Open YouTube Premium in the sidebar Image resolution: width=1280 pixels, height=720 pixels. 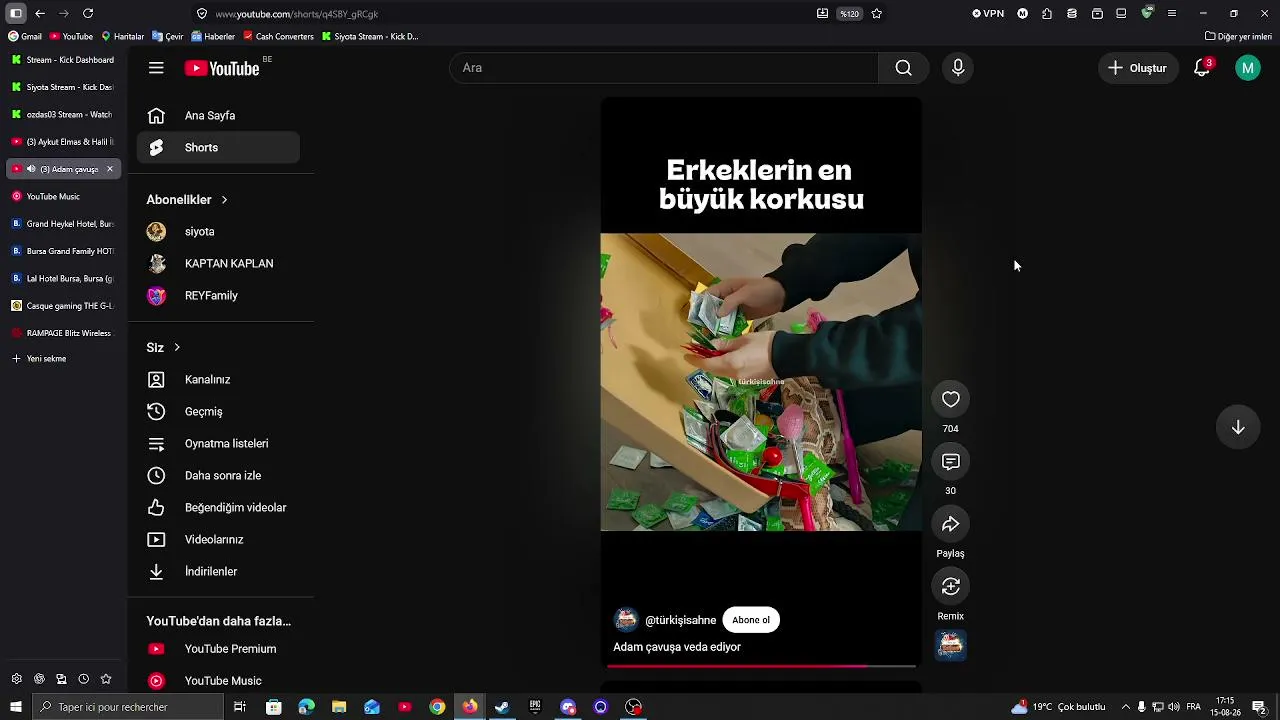[x=218, y=649]
